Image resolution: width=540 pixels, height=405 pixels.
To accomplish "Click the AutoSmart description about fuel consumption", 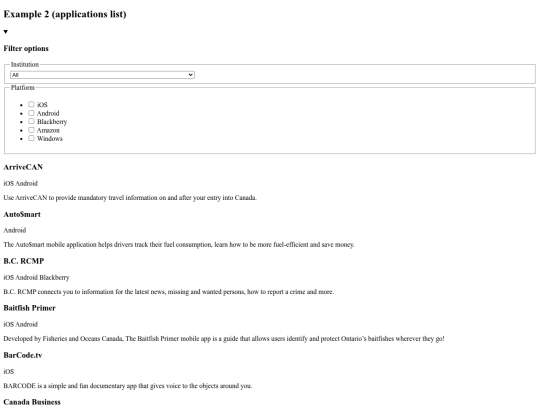I will [x=179, y=245].
